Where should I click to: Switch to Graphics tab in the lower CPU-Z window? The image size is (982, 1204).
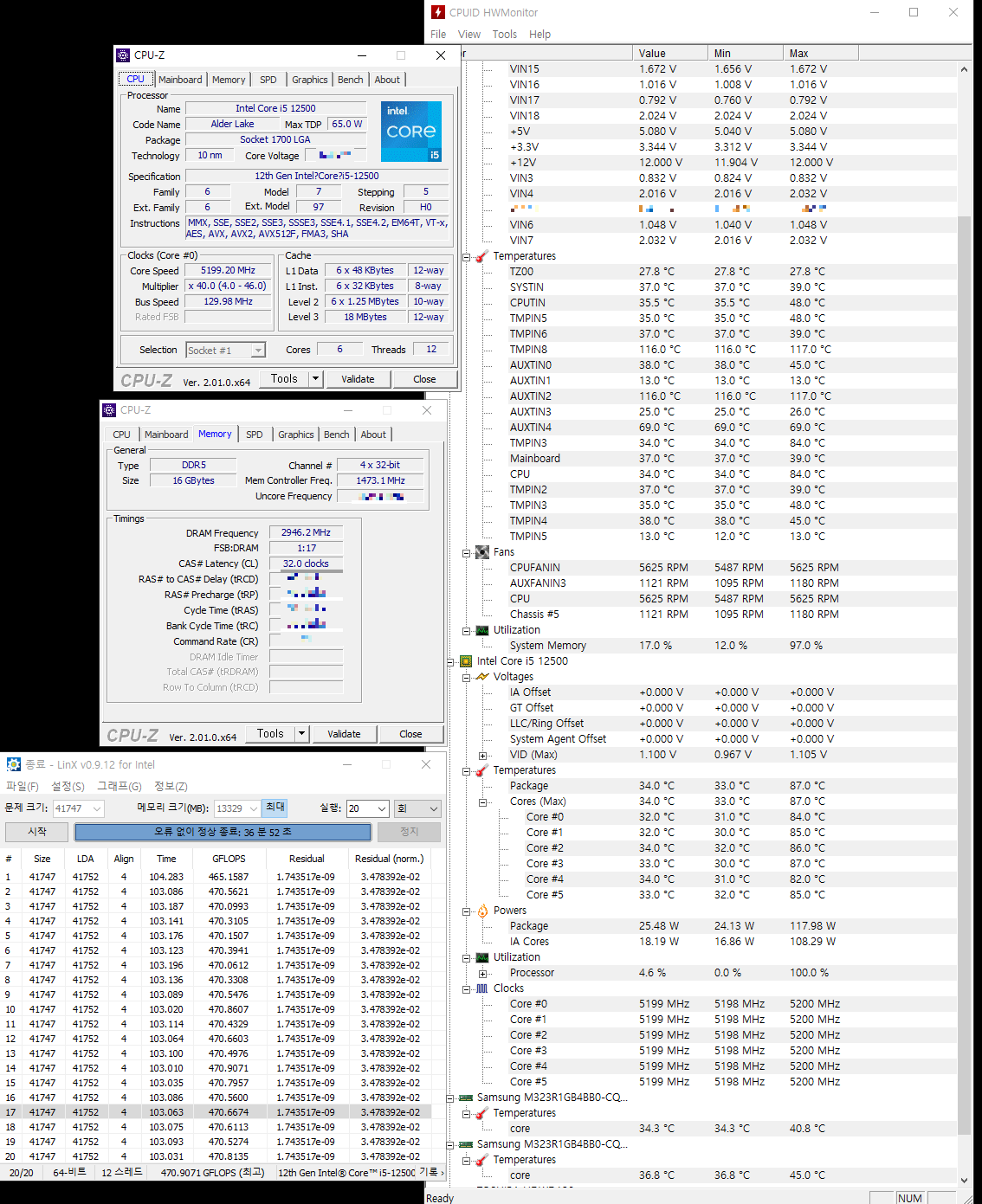pos(296,435)
